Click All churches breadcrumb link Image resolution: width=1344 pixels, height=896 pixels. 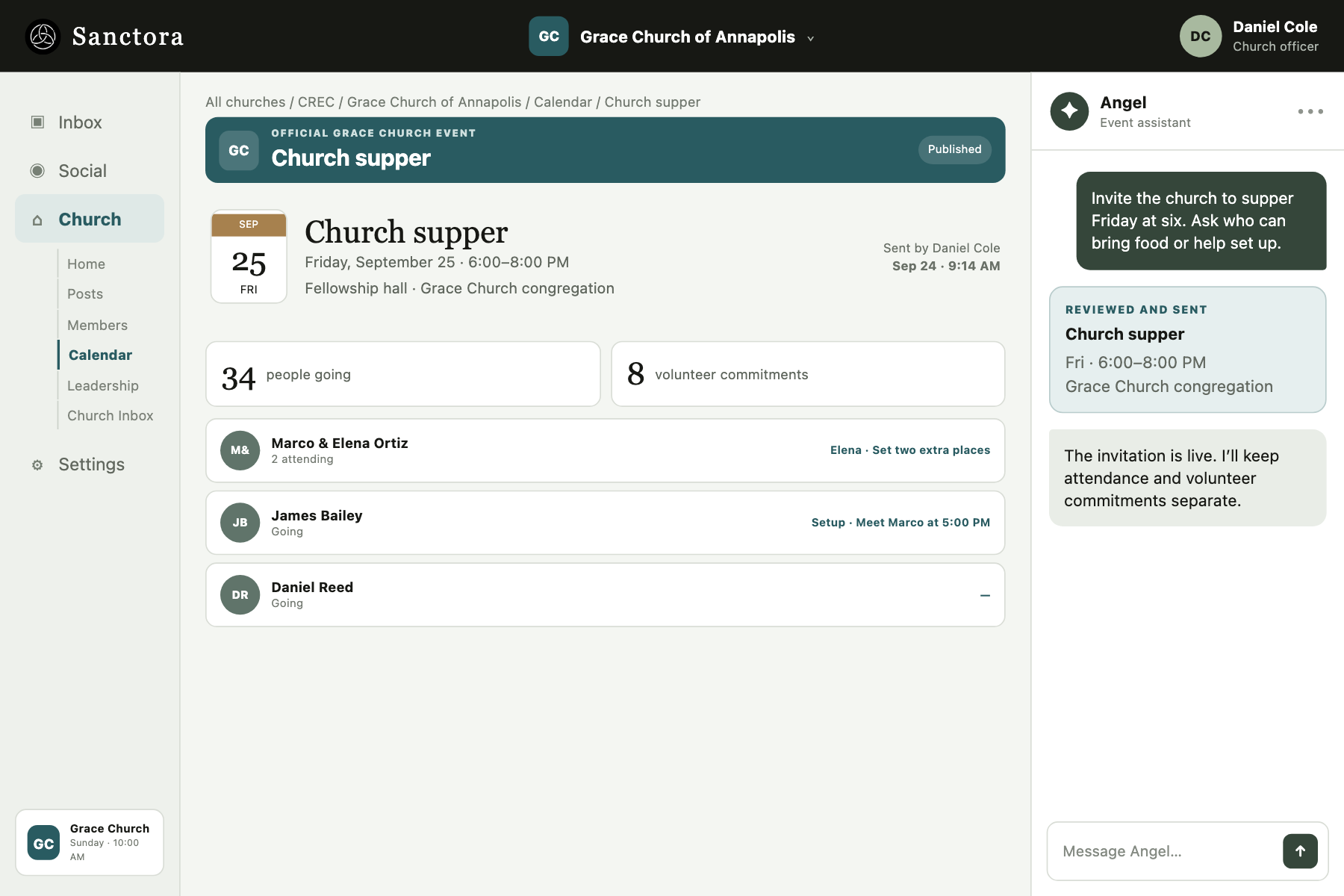[246, 102]
